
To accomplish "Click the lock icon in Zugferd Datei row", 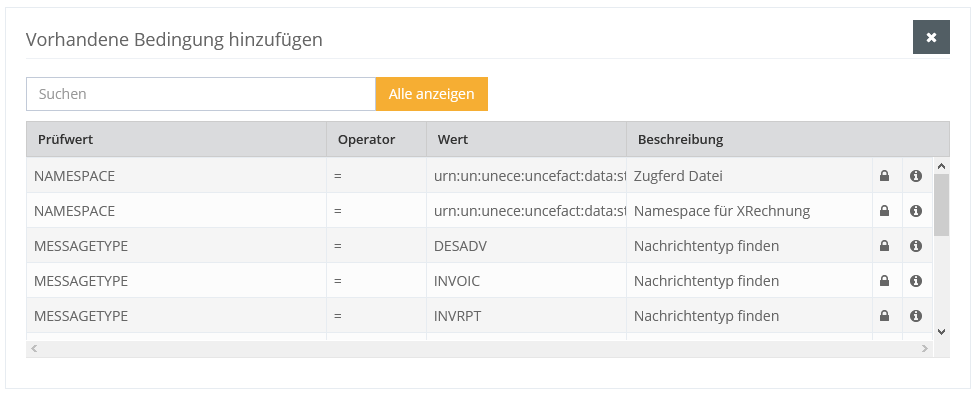I will tap(884, 176).
